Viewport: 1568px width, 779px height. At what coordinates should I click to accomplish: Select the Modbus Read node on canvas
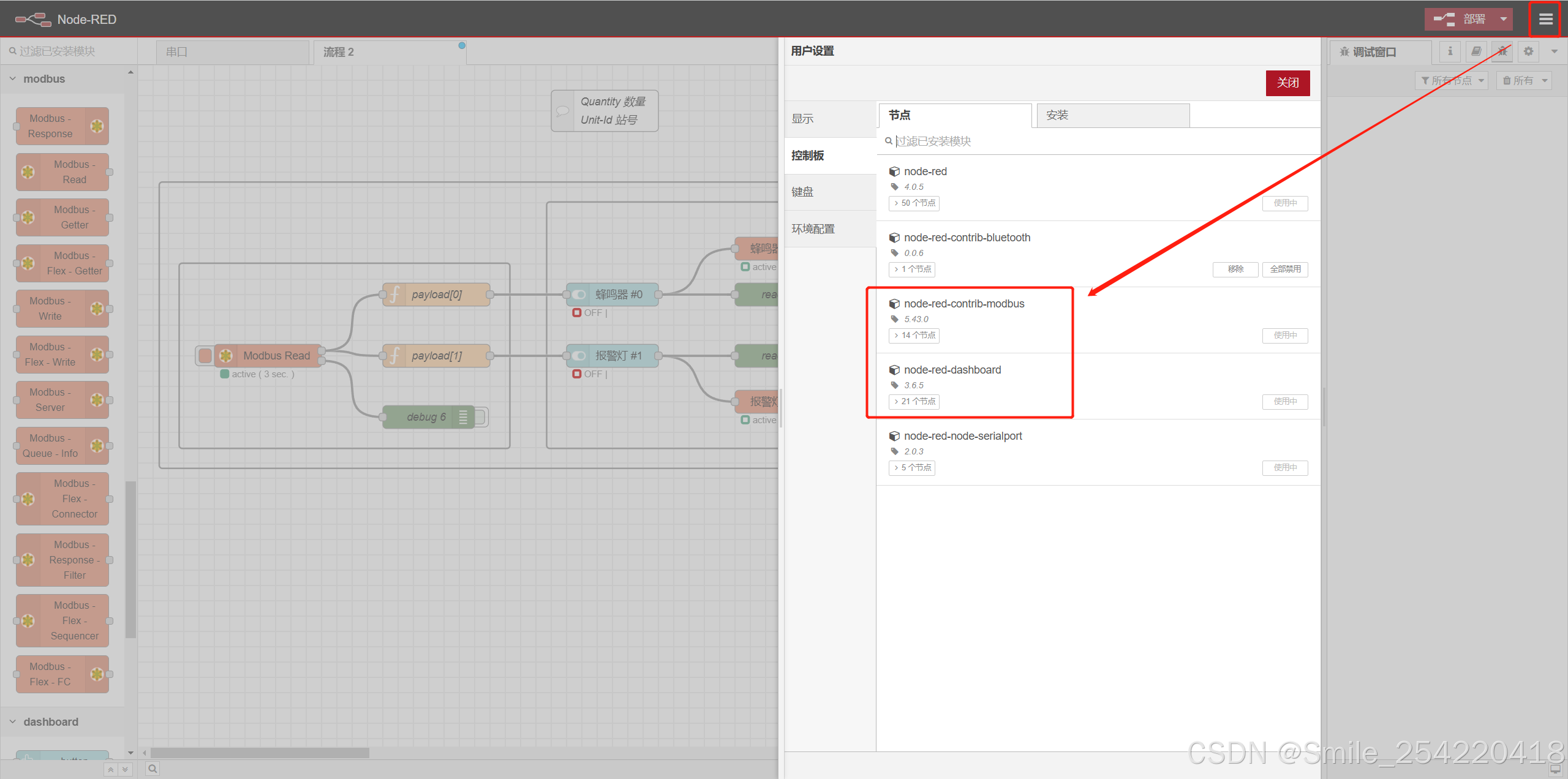coord(268,356)
